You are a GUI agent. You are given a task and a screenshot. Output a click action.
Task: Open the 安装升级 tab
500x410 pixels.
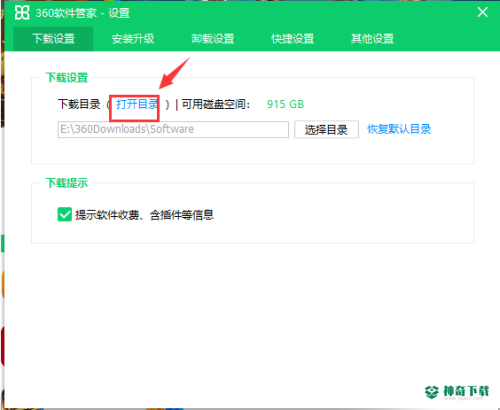133,39
